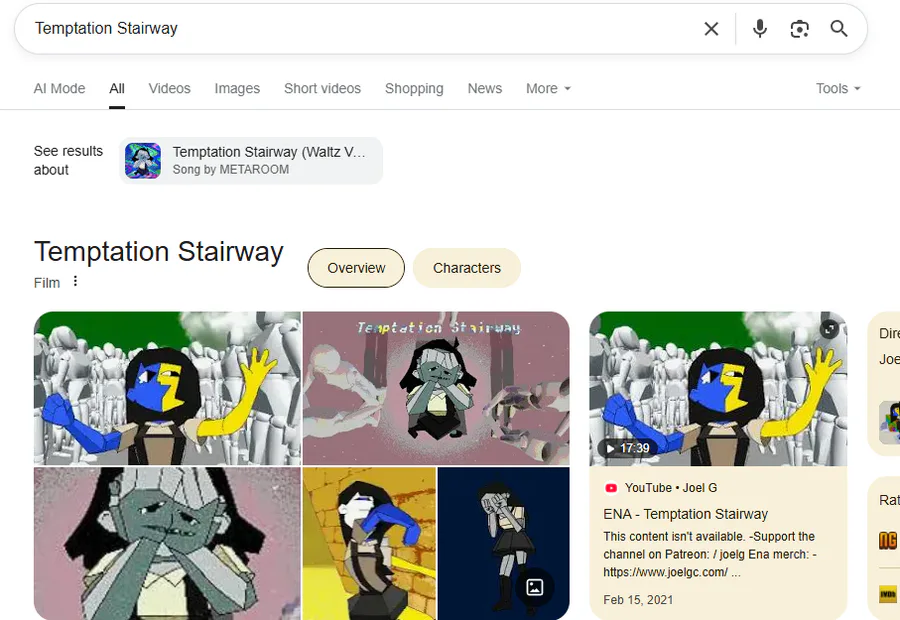Click the expand icon on the video thumbnail

[x=828, y=329]
